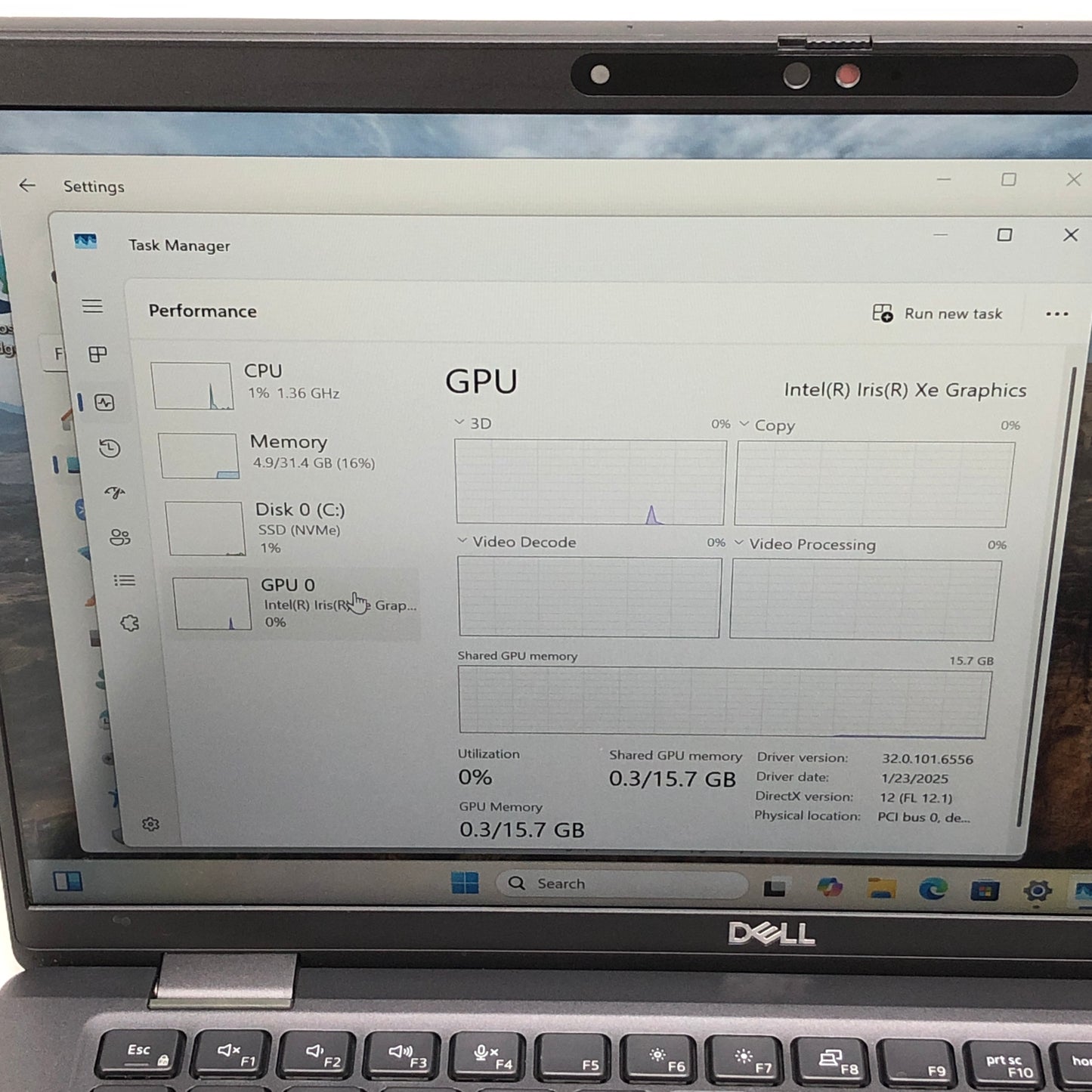Go to Users page icon
This screenshot has height=1092, width=1092.
120,537
